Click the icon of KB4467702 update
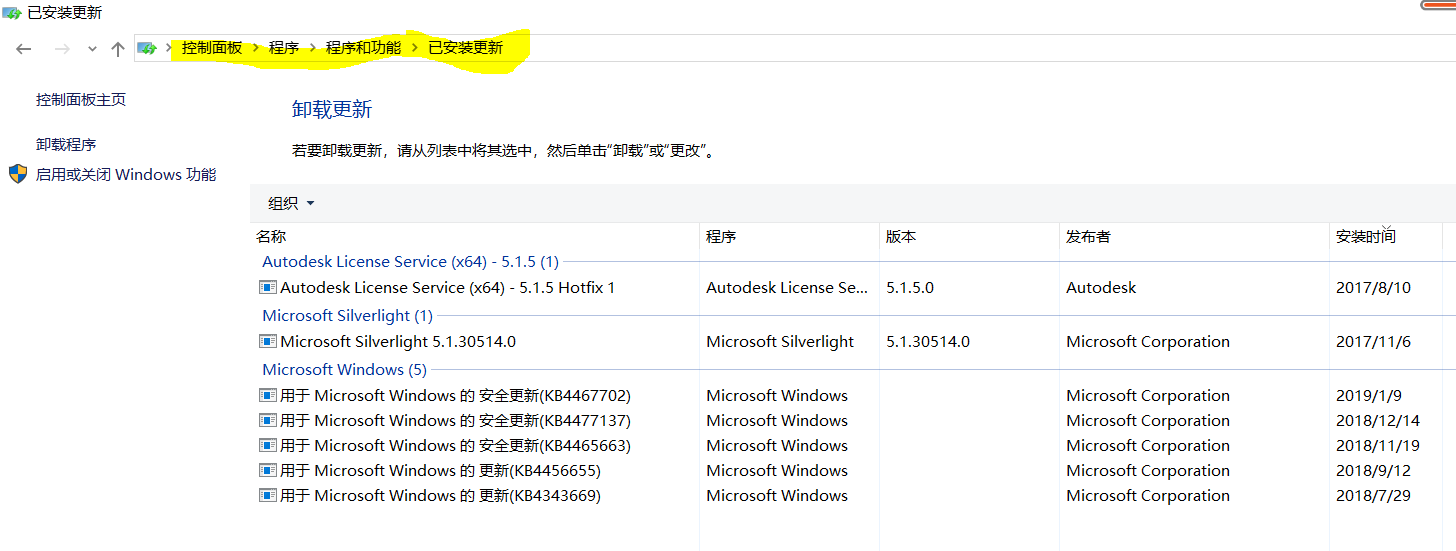The width and height of the screenshot is (1456, 551). click(268, 396)
